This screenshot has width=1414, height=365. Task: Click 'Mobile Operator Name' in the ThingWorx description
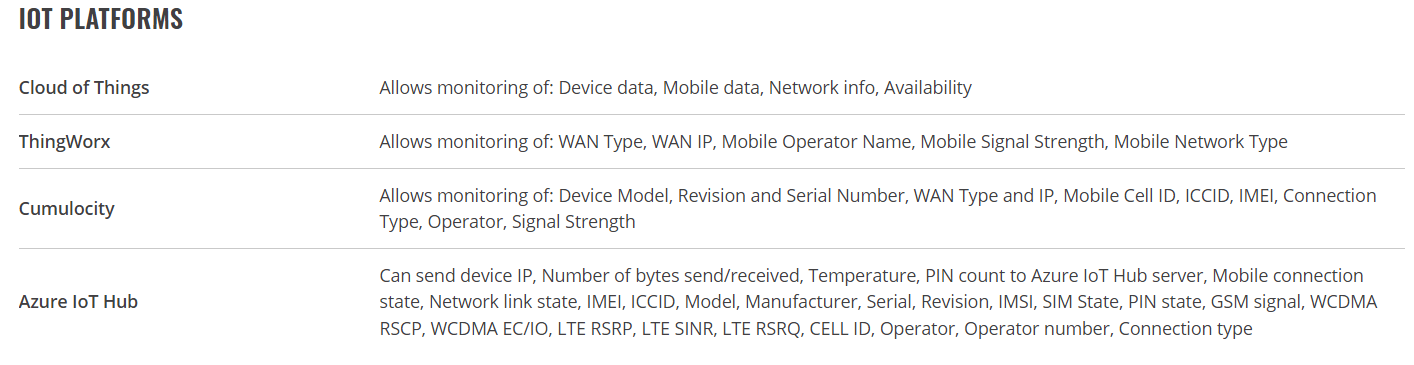[817, 141]
